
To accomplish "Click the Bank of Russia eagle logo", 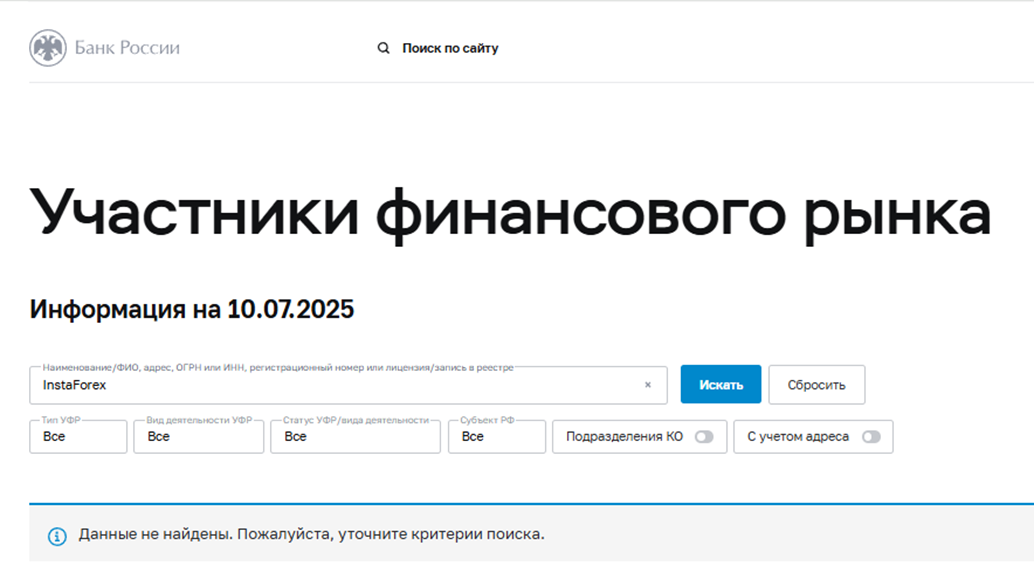I will point(47,47).
